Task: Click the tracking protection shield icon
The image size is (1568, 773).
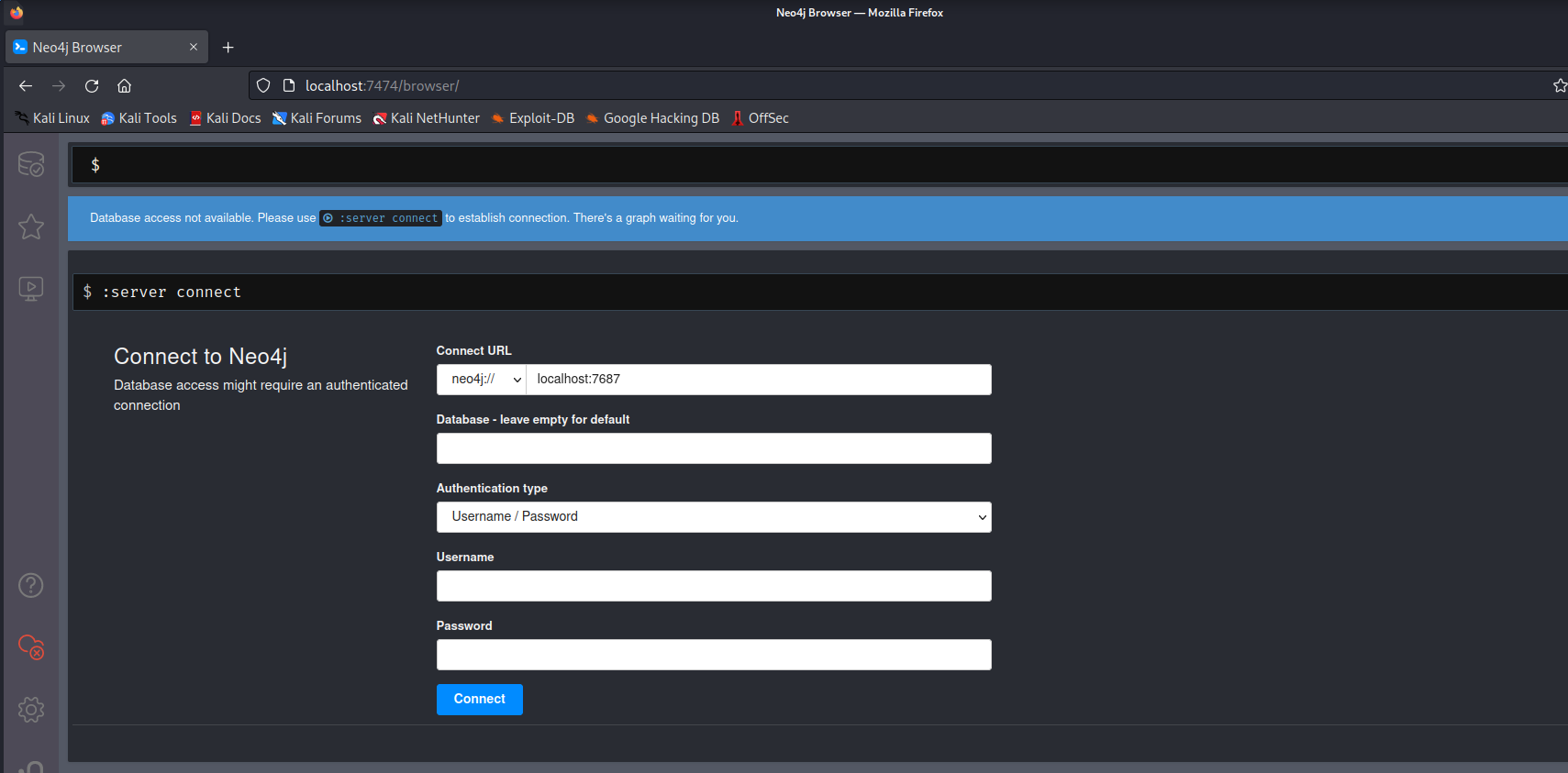Action: point(263,85)
